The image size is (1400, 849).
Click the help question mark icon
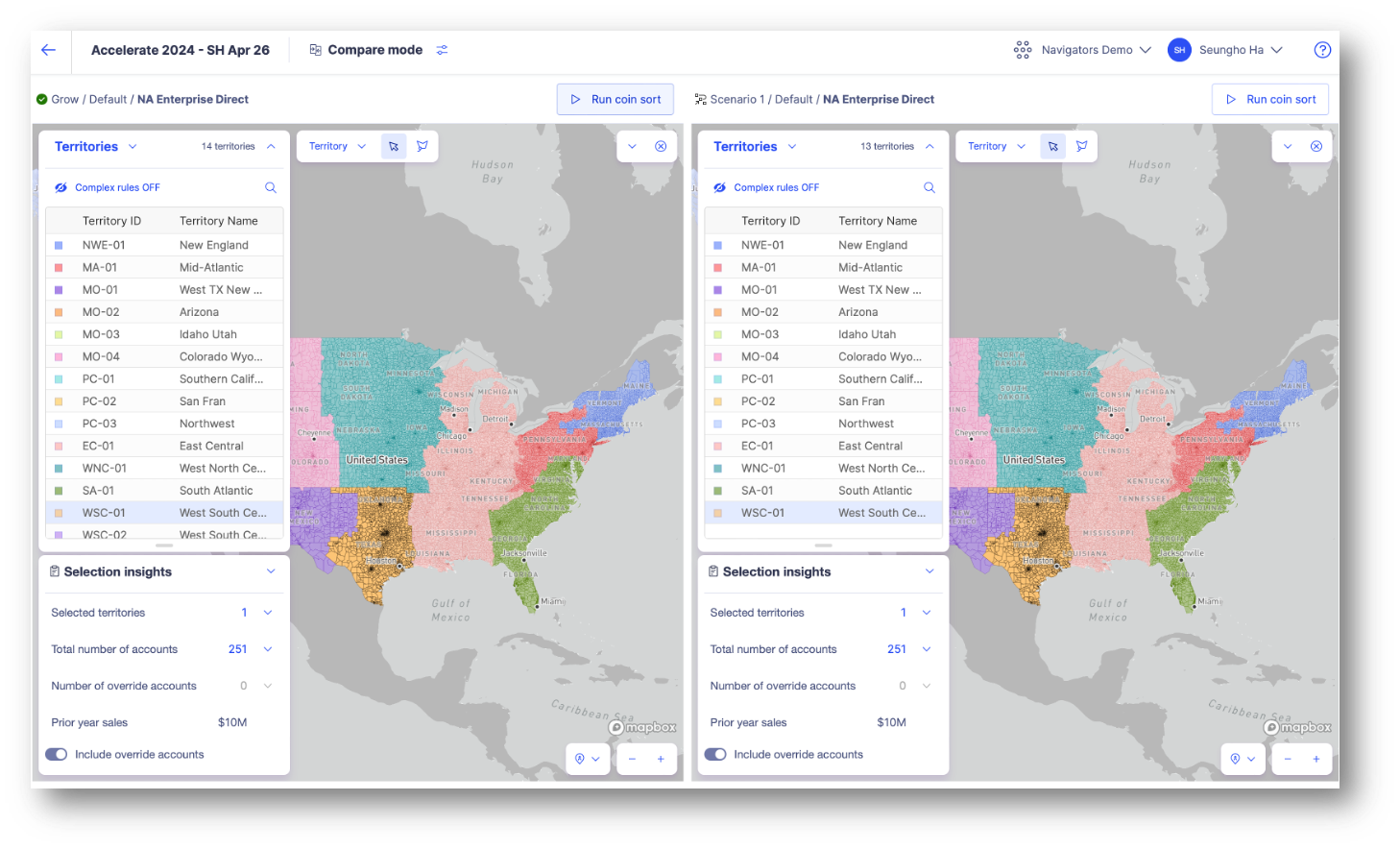coord(1322,50)
